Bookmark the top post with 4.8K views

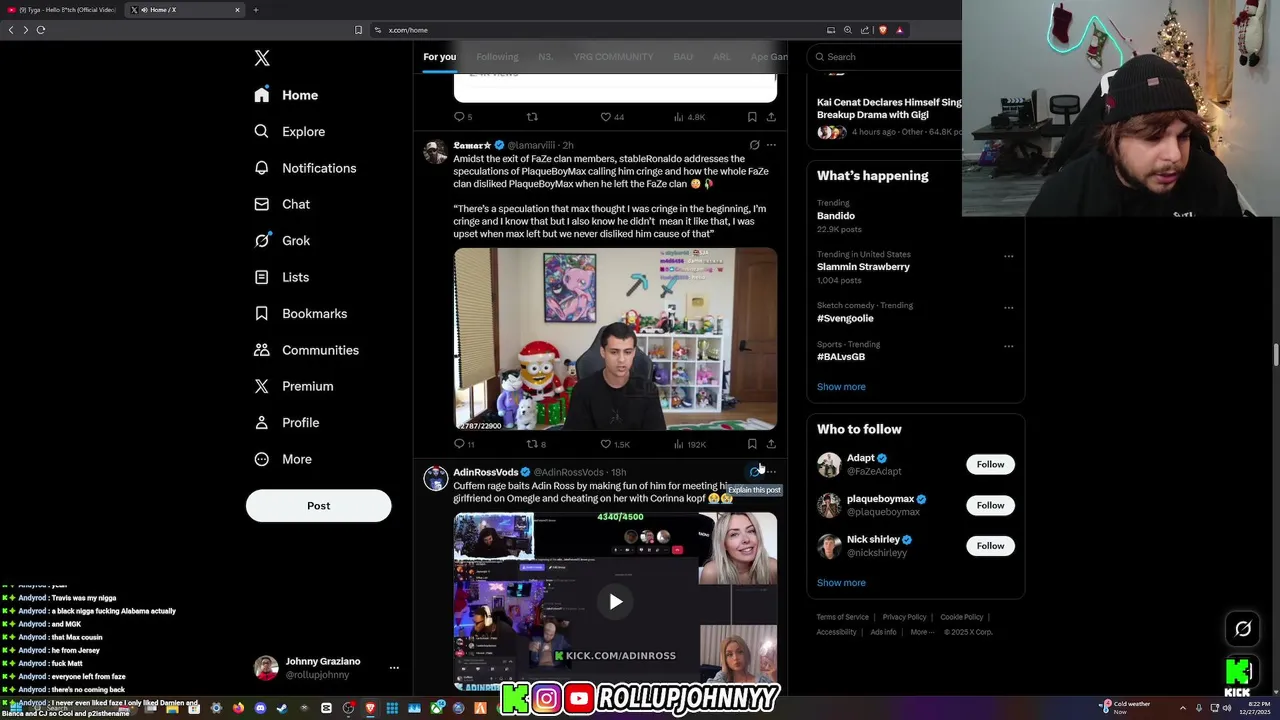pyautogui.click(x=752, y=117)
